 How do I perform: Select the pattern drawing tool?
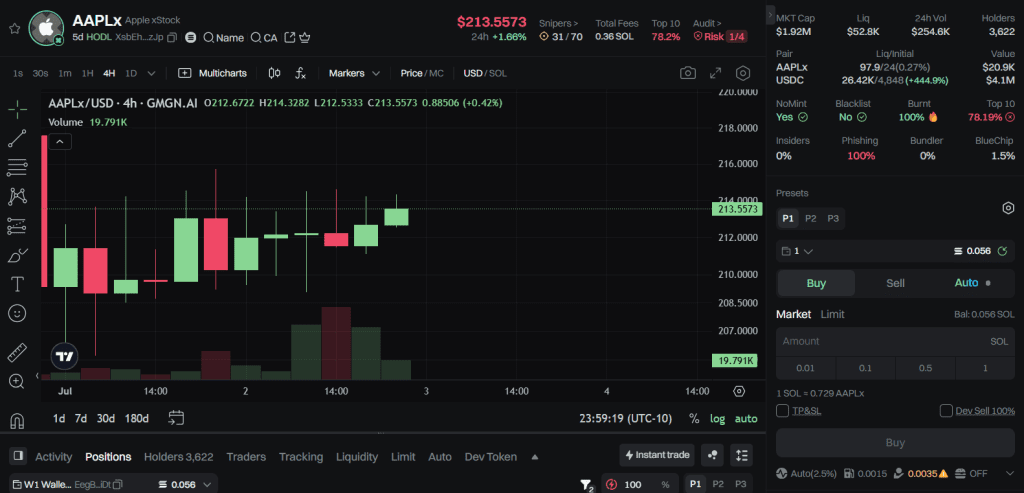click(x=17, y=196)
